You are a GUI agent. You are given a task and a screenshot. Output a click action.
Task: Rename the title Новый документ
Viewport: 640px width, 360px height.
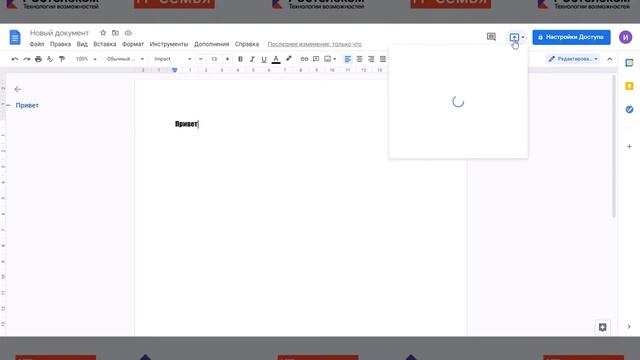point(59,33)
